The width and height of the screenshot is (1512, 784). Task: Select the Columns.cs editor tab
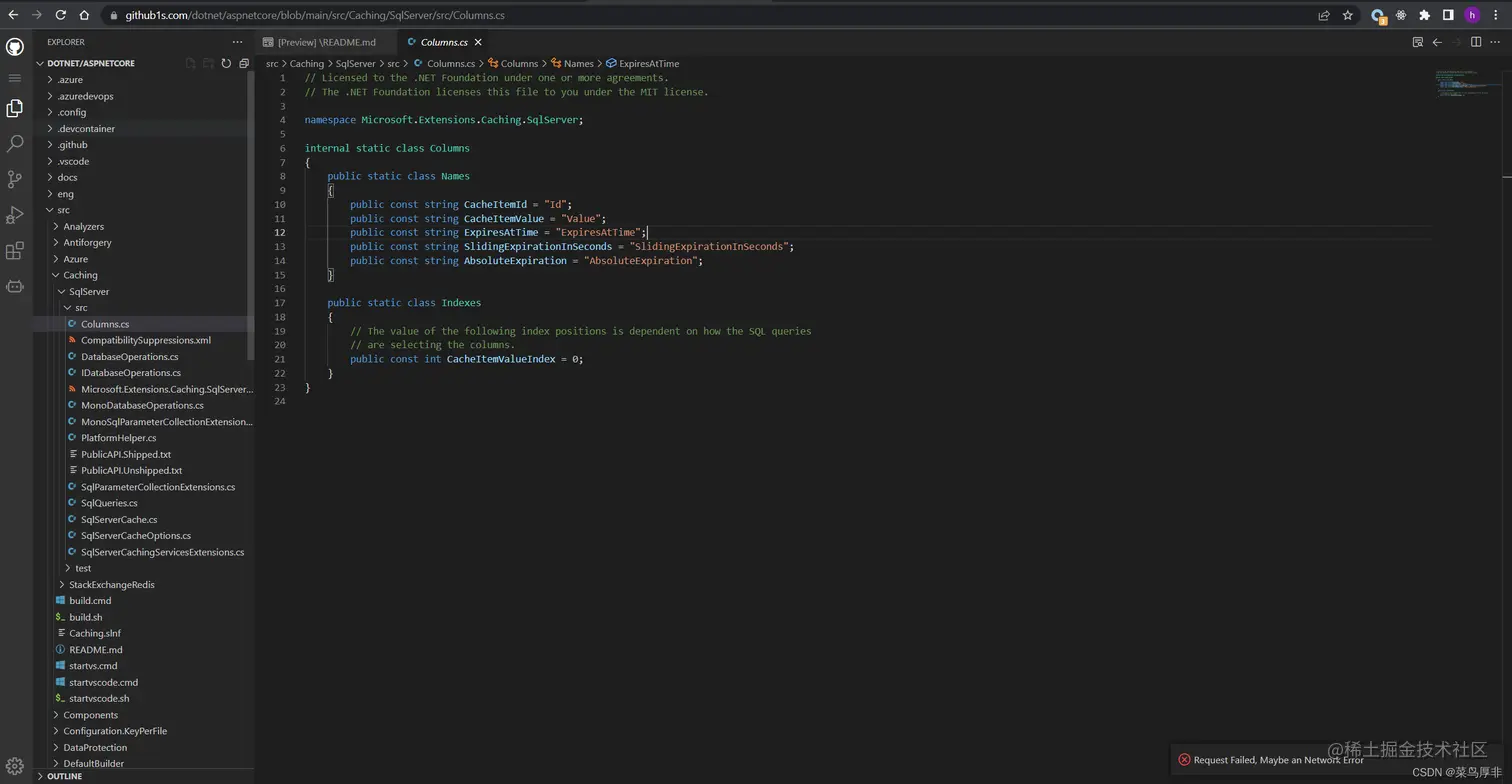click(x=444, y=42)
